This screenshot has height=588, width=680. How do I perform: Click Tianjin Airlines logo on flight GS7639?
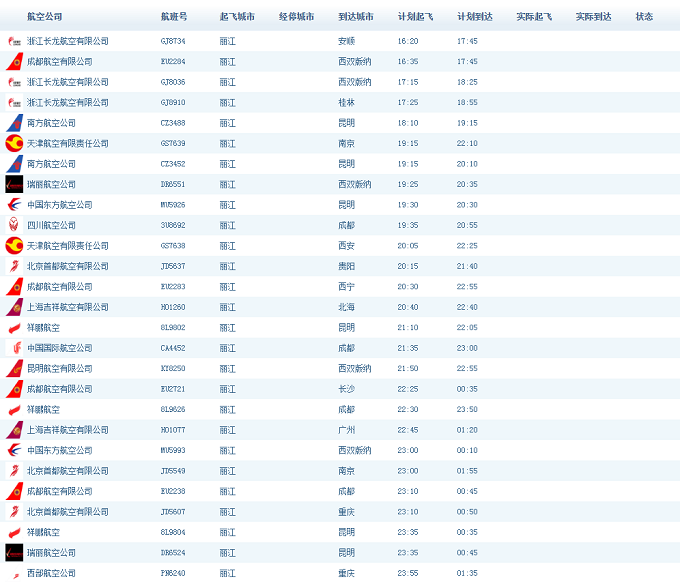pos(14,143)
